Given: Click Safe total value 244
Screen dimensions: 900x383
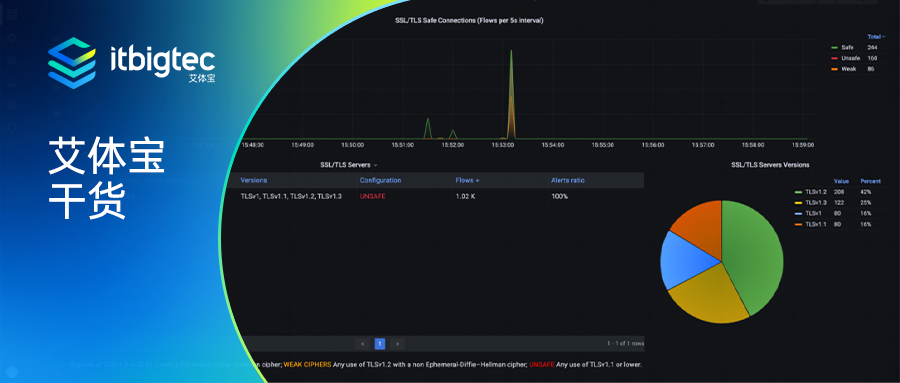Looking at the screenshot, I should (x=872, y=48).
